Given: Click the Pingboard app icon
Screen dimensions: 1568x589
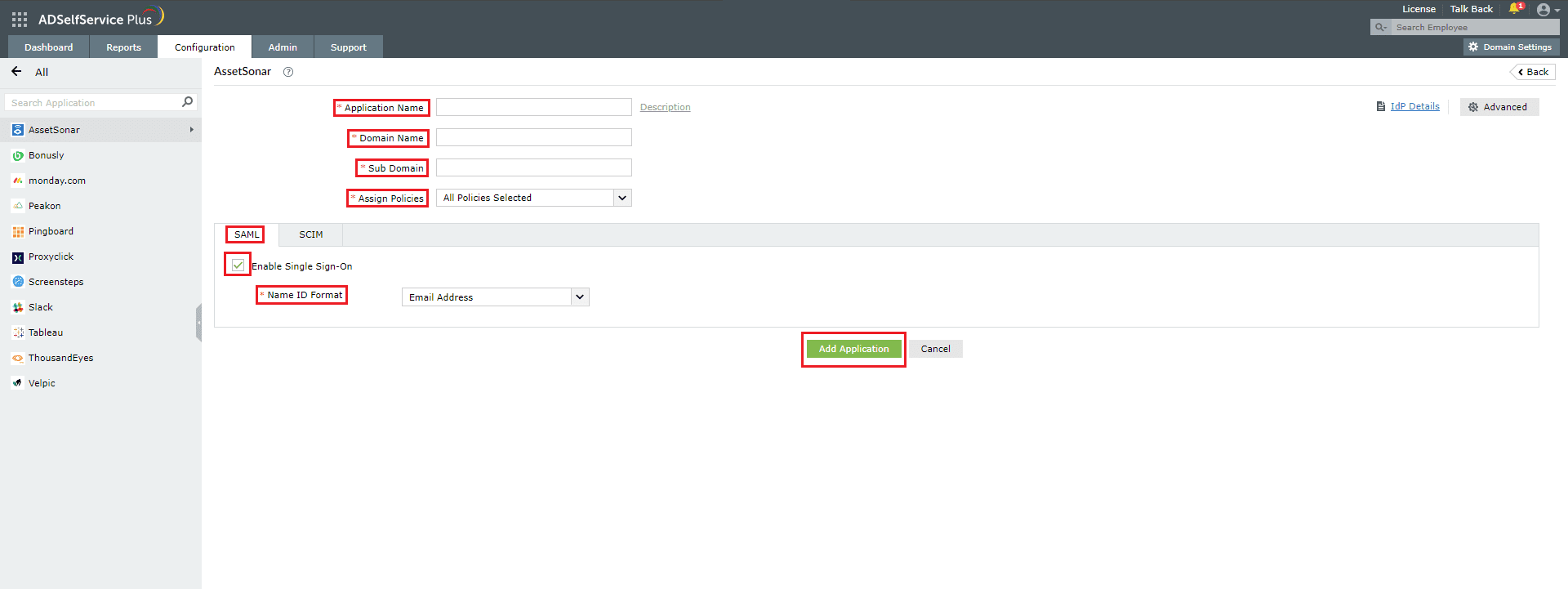Looking at the screenshot, I should pyautogui.click(x=18, y=231).
